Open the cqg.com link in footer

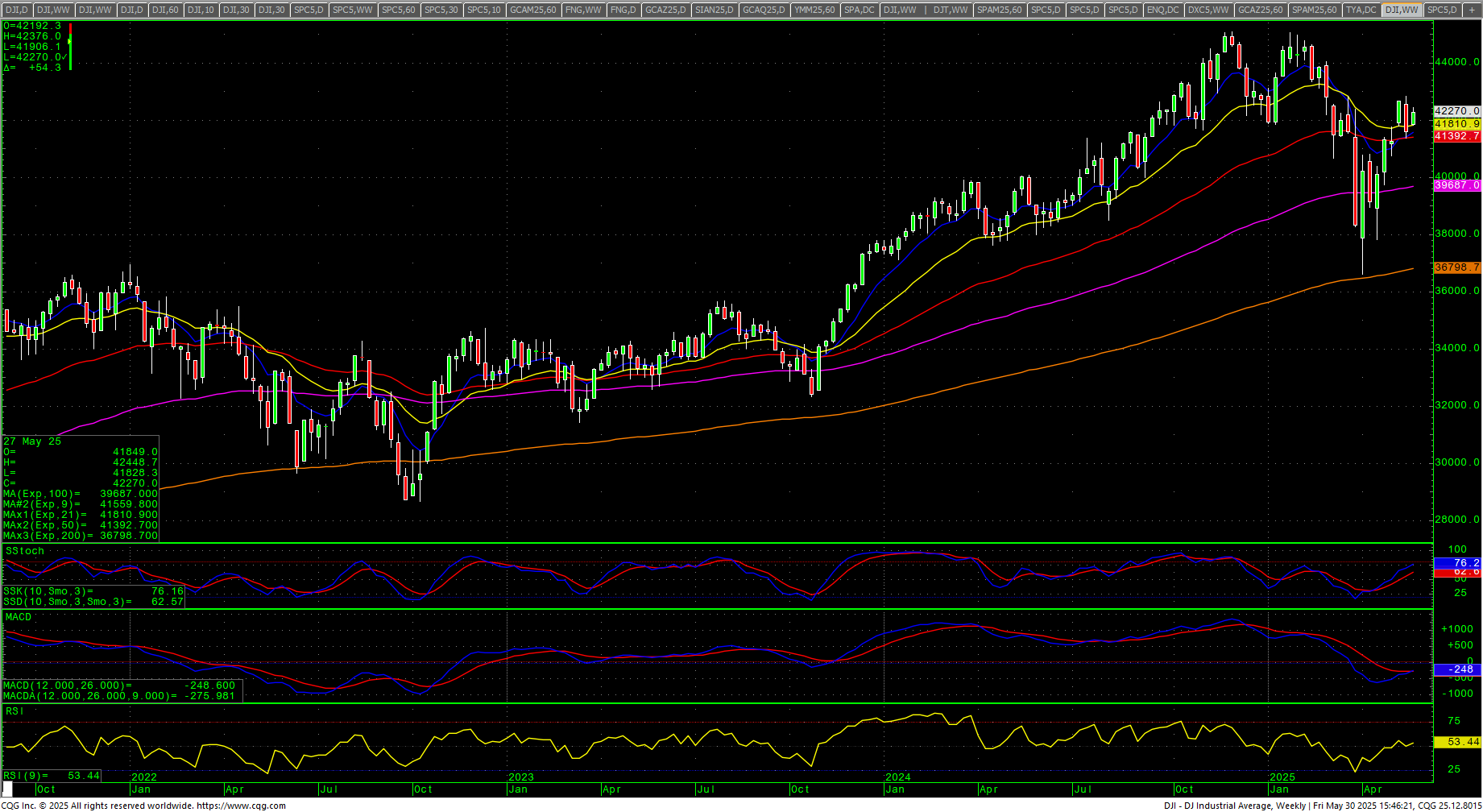pyautogui.click(x=242, y=806)
